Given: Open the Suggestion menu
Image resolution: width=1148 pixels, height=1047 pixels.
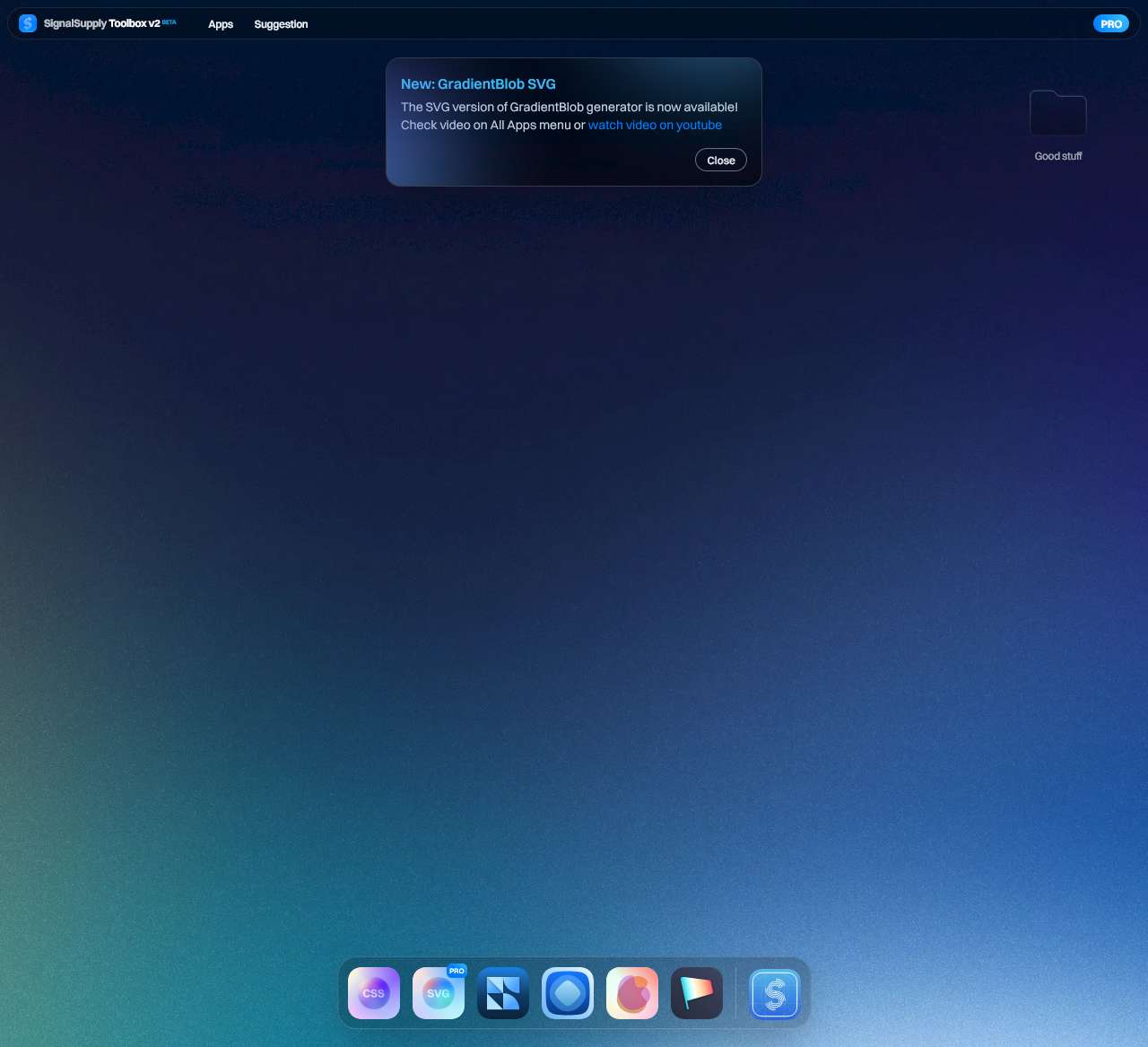Looking at the screenshot, I should pyautogui.click(x=281, y=24).
